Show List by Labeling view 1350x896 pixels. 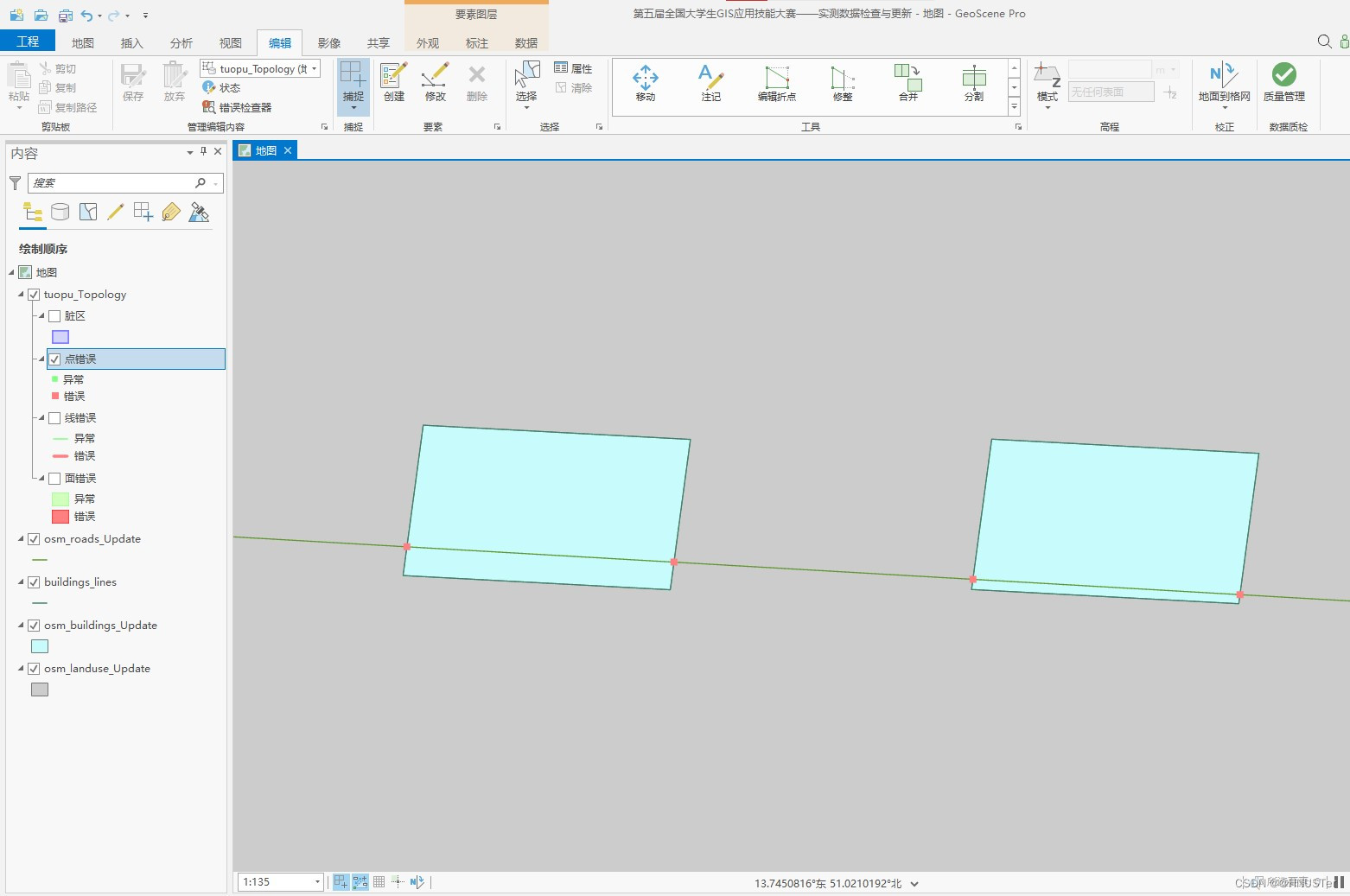[171, 213]
